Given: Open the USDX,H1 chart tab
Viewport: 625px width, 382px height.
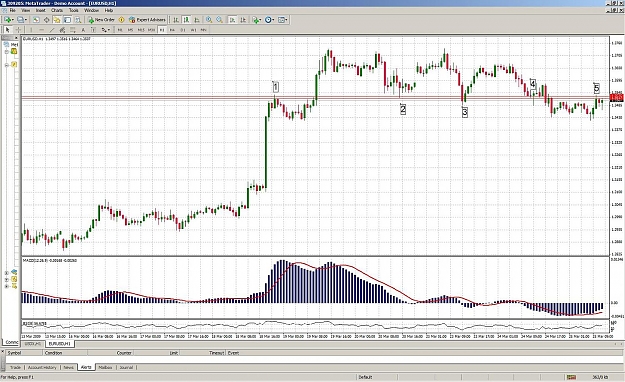Looking at the screenshot, I should pos(33,344).
